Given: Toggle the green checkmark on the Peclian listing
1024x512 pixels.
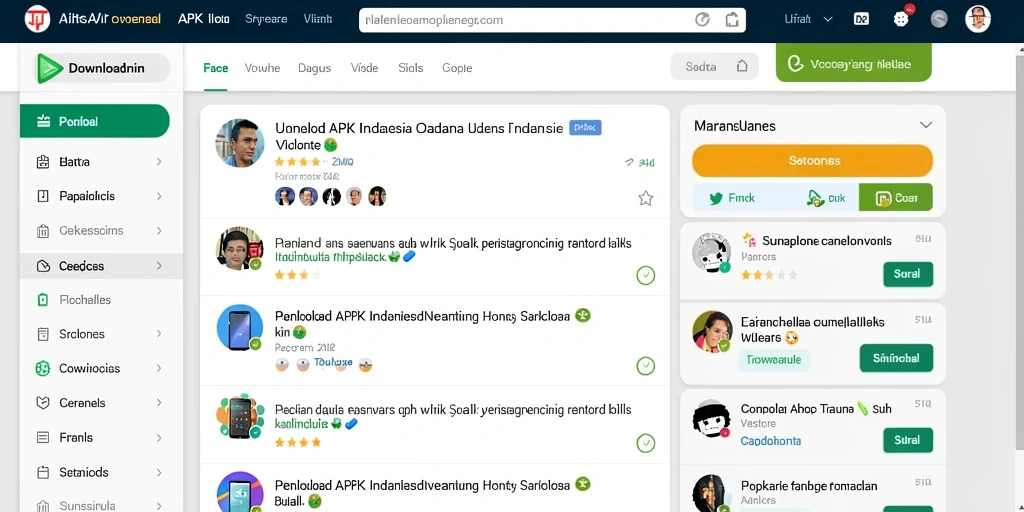Looking at the screenshot, I should coord(645,444).
